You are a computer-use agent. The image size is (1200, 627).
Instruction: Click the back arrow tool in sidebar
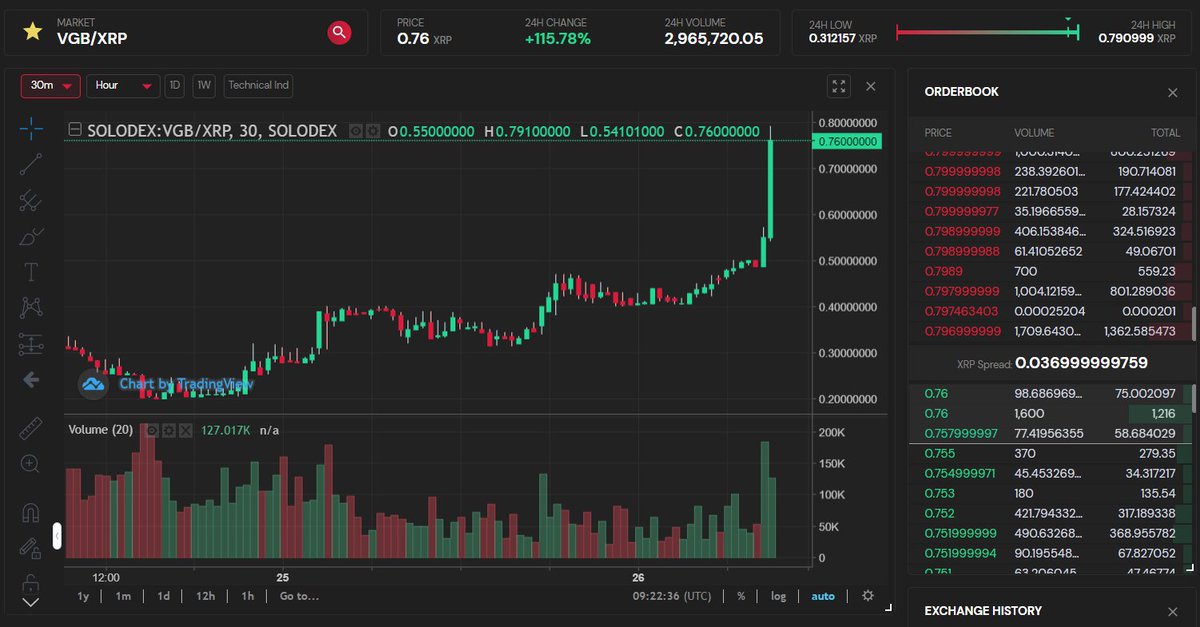click(x=31, y=379)
